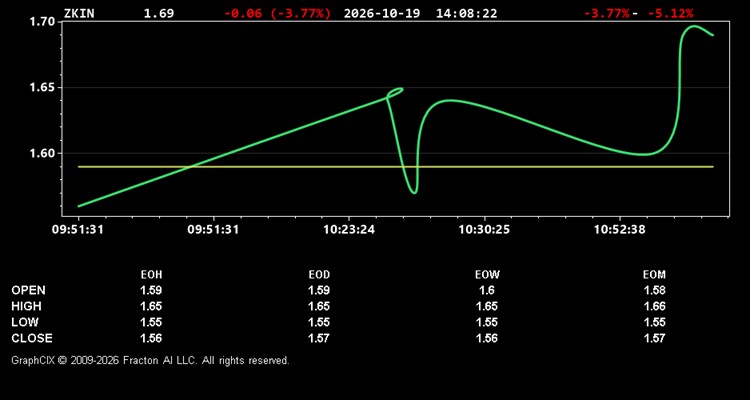
Task: Select the last price 1.69 in header
Action: (159, 13)
